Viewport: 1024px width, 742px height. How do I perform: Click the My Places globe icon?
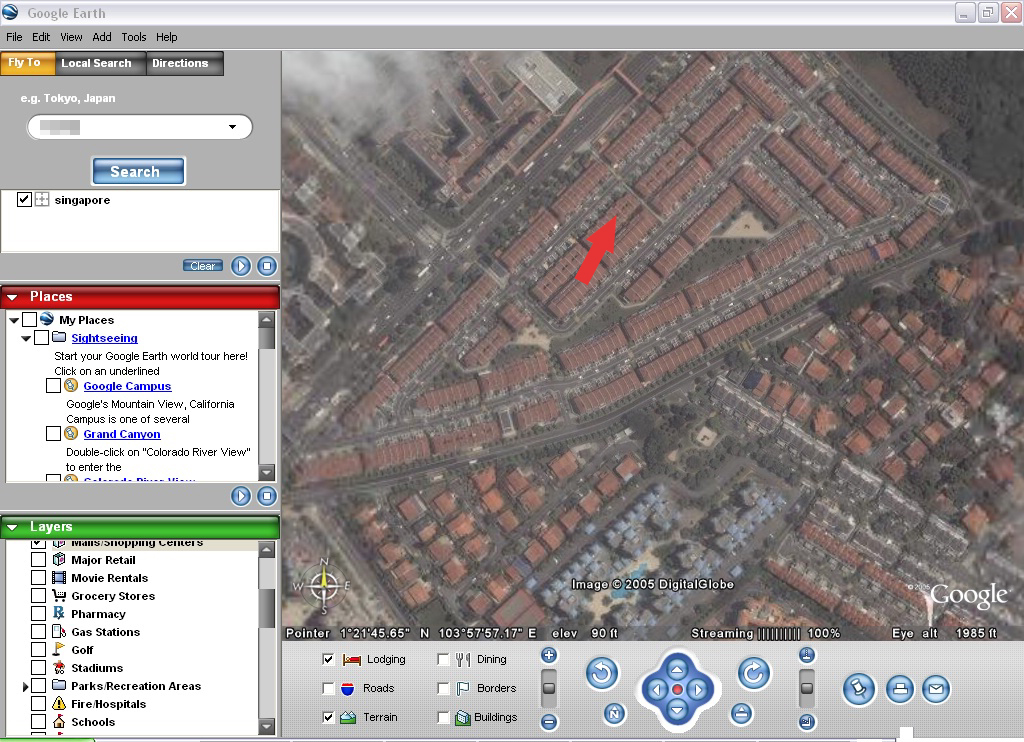click(47, 319)
